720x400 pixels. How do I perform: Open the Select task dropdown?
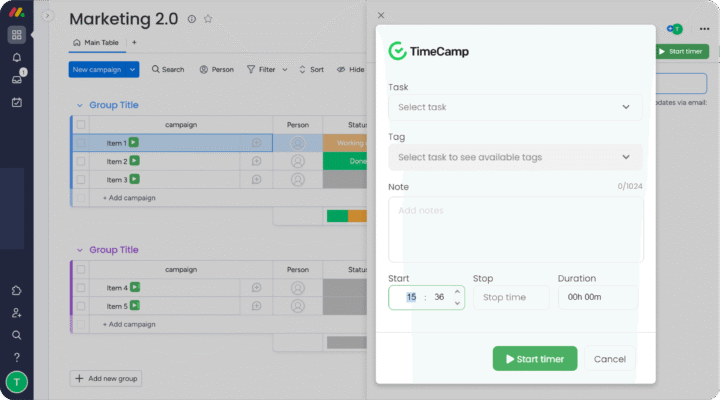(x=515, y=107)
